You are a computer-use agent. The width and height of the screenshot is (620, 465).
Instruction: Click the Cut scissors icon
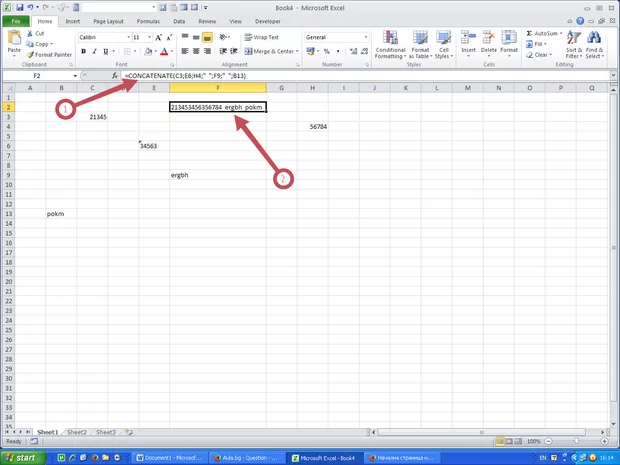point(30,34)
